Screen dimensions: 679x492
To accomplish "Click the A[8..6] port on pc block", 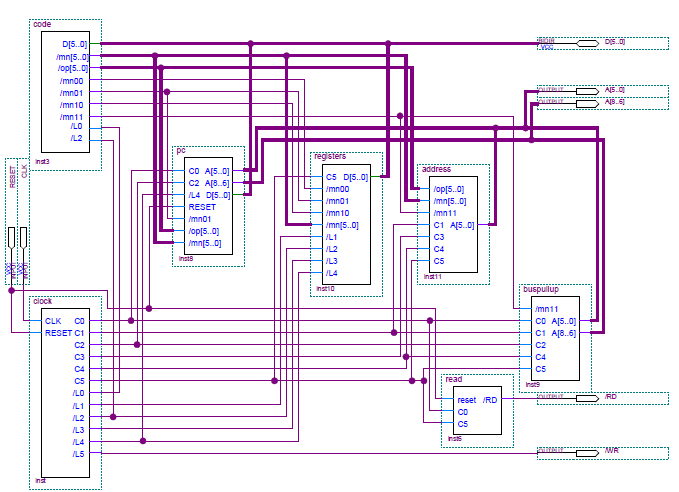I will tap(217, 183).
